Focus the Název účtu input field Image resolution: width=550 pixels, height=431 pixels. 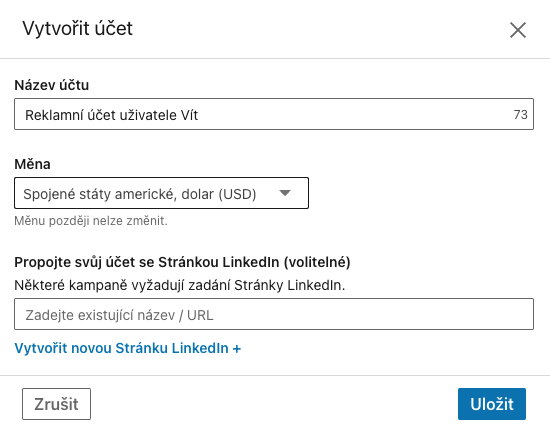pyautogui.click(x=274, y=114)
